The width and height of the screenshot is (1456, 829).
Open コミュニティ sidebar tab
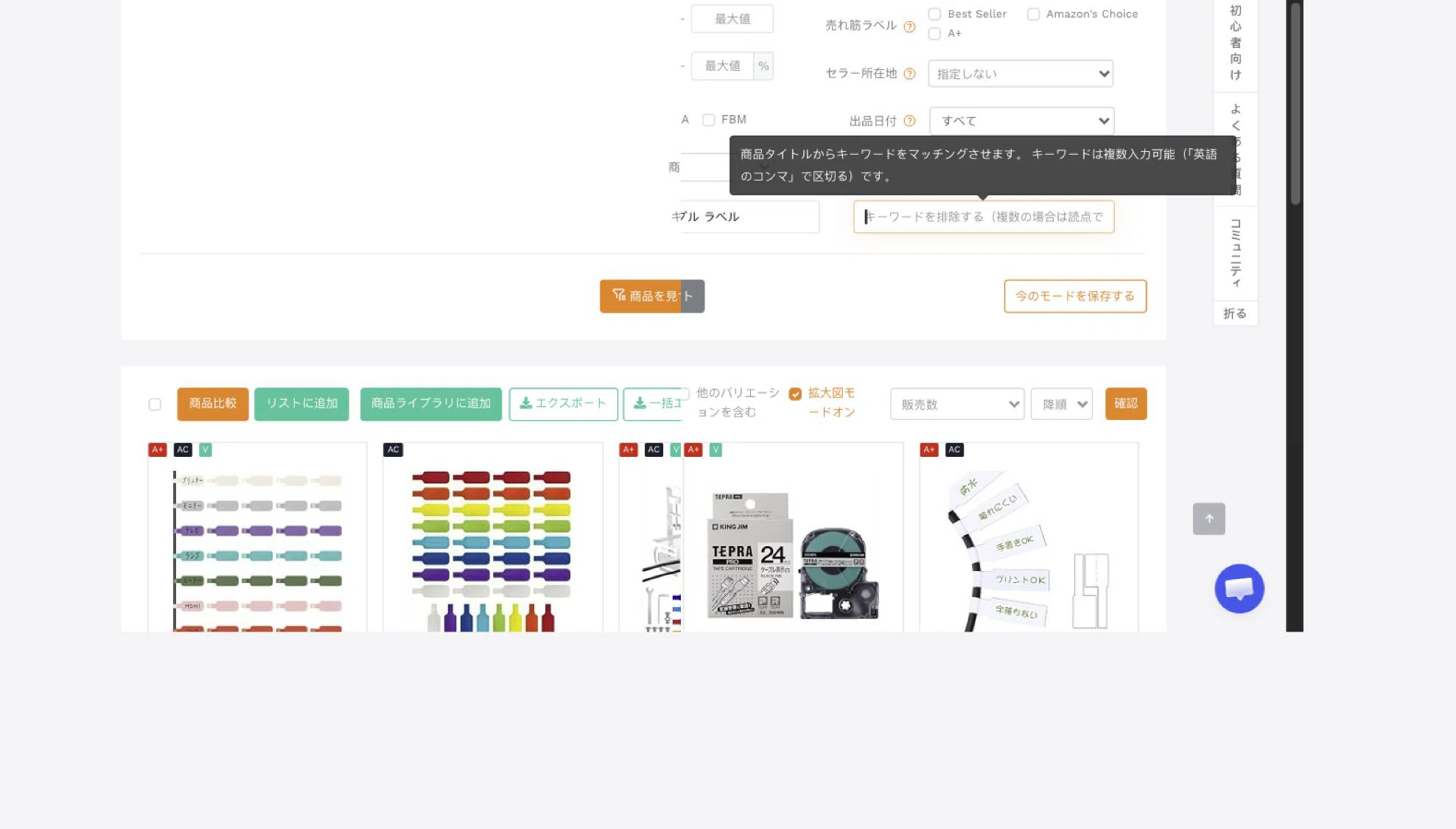[1236, 253]
